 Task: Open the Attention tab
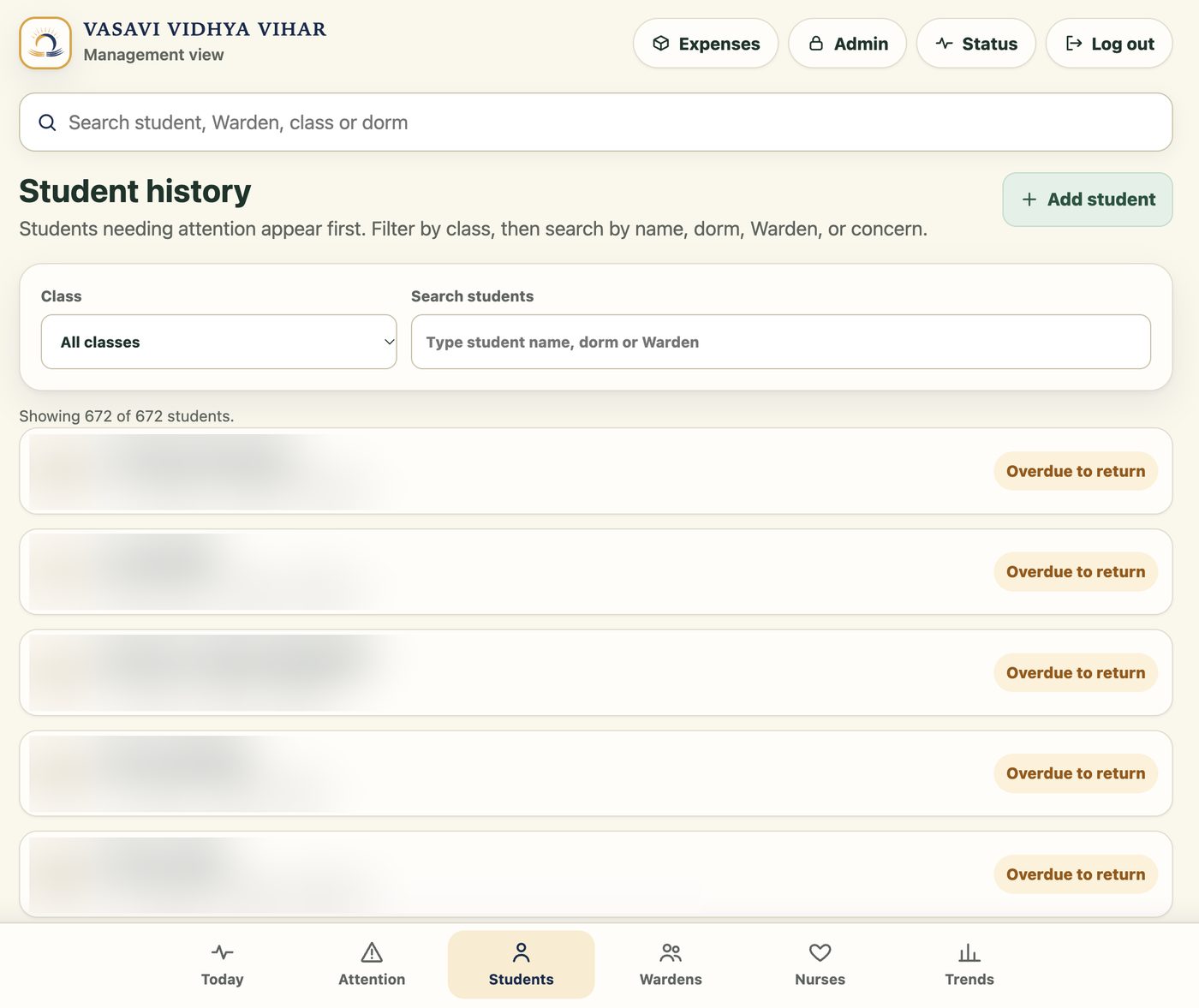pyautogui.click(x=372, y=964)
